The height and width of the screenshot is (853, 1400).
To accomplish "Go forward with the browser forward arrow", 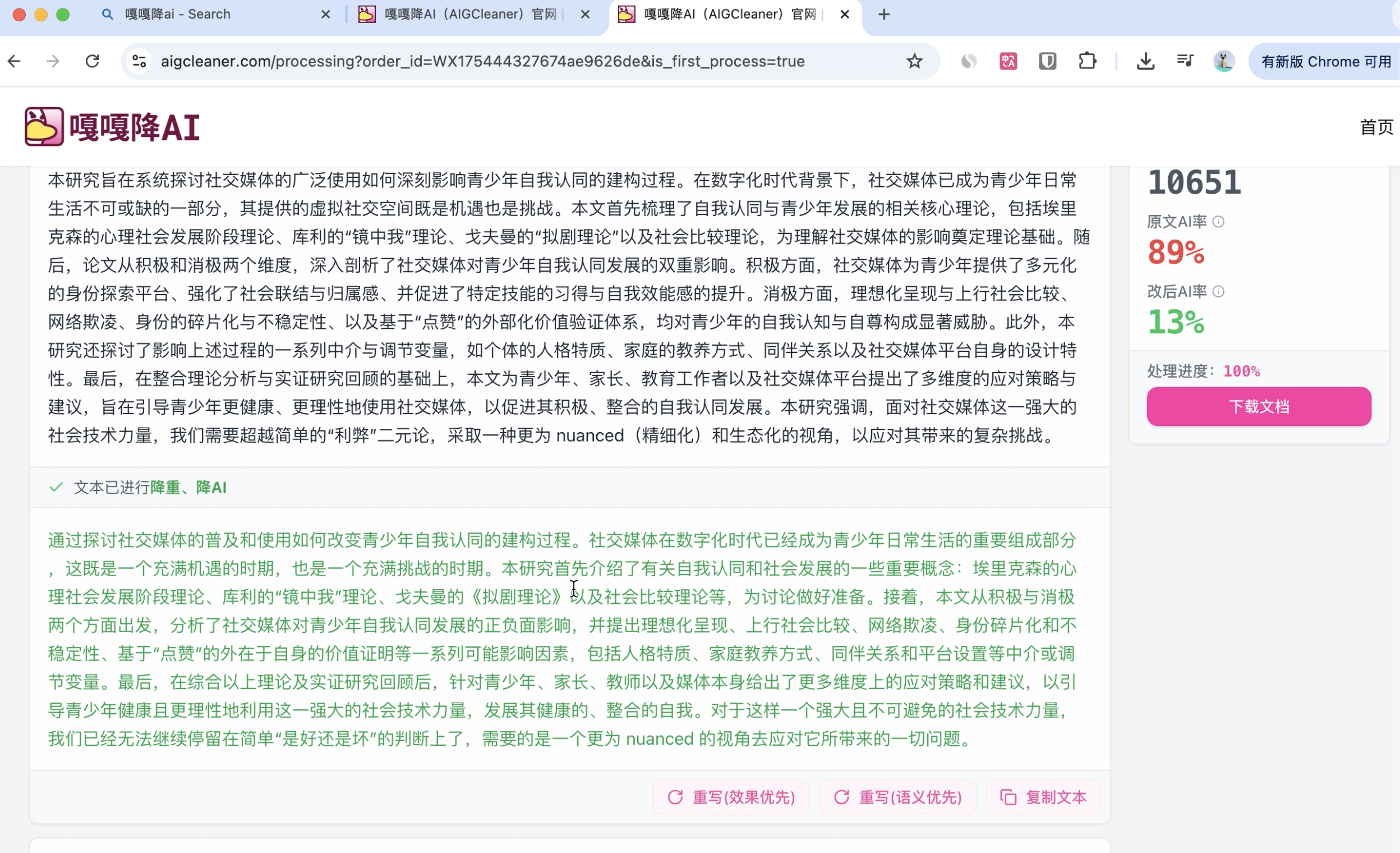I will (53, 61).
